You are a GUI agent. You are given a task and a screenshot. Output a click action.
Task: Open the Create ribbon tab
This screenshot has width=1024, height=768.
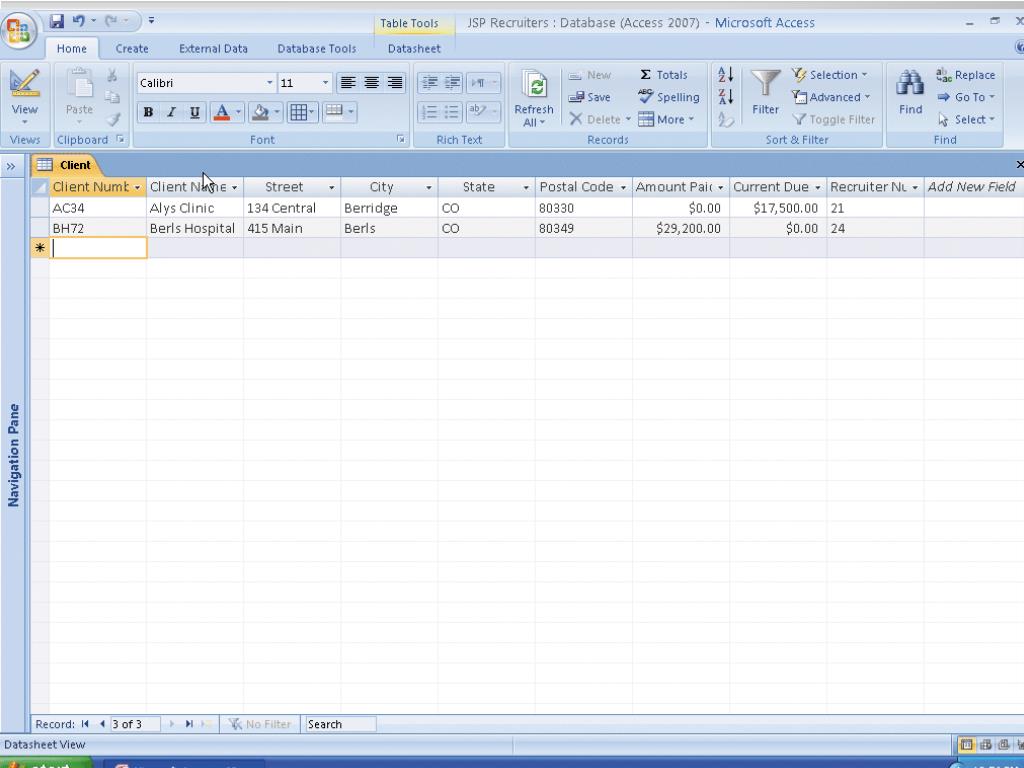pyautogui.click(x=131, y=48)
